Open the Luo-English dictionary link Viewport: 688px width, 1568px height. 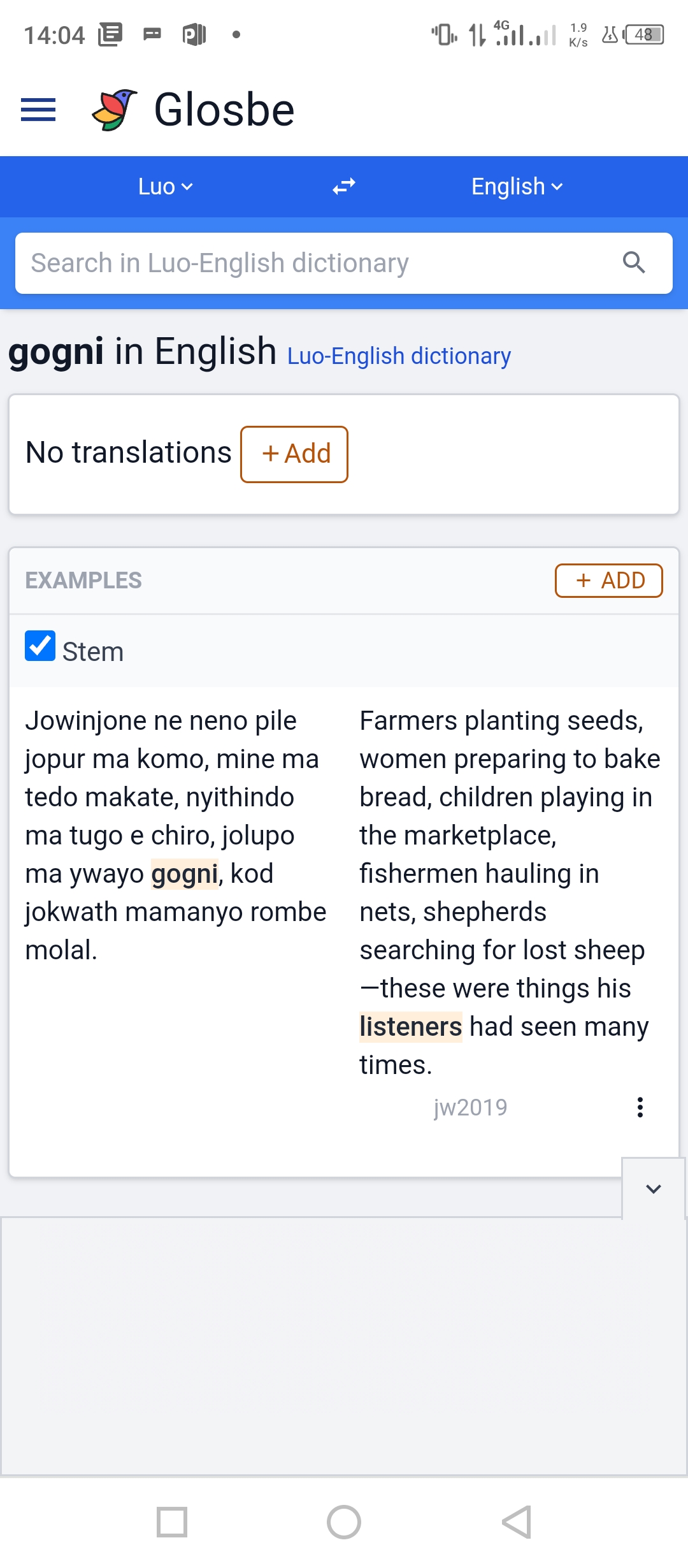[399, 356]
